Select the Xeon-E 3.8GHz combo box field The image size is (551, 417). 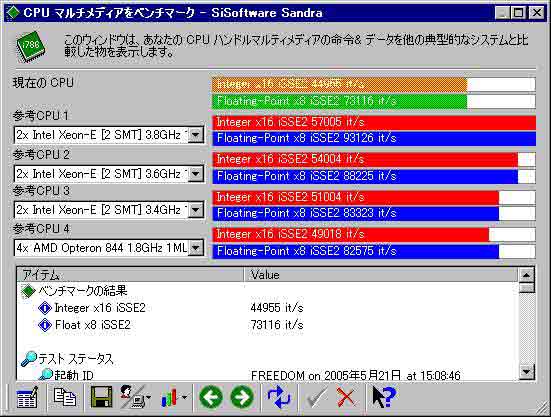(x=109, y=135)
